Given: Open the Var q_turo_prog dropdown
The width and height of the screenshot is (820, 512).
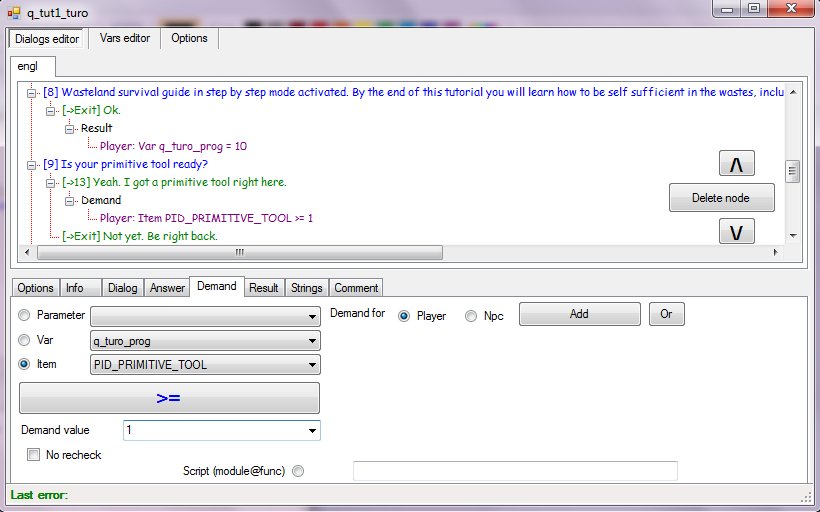Looking at the screenshot, I should pyautogui.click(x=312, y=341).
